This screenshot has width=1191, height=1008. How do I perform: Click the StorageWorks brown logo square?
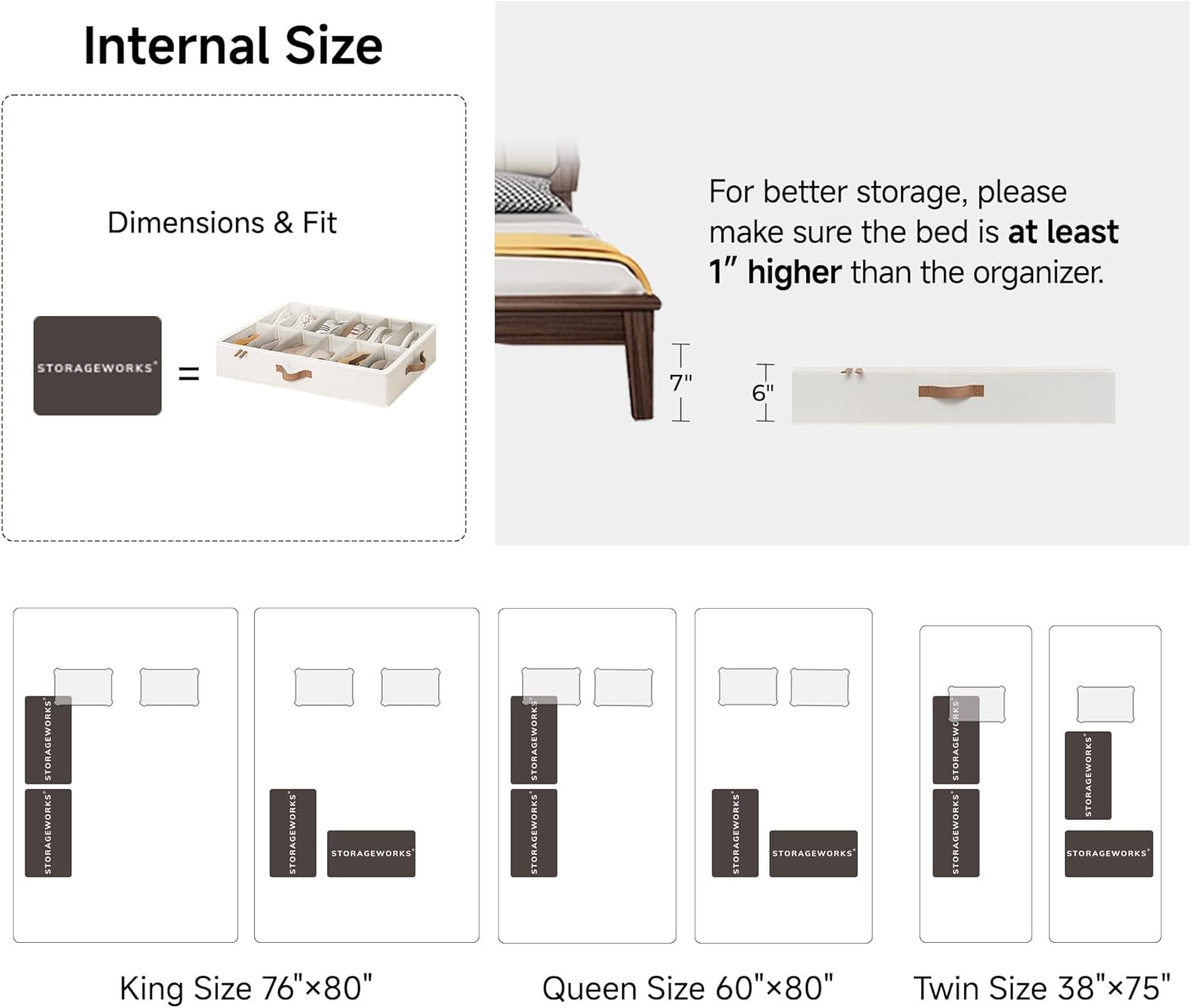tap(98, 366)
